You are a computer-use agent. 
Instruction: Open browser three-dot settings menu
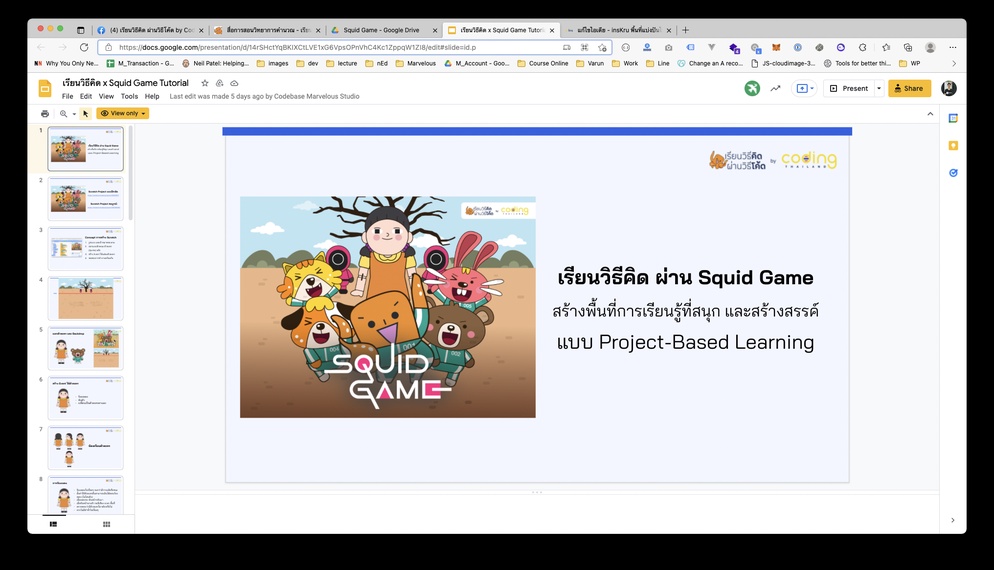pos(952,47)
